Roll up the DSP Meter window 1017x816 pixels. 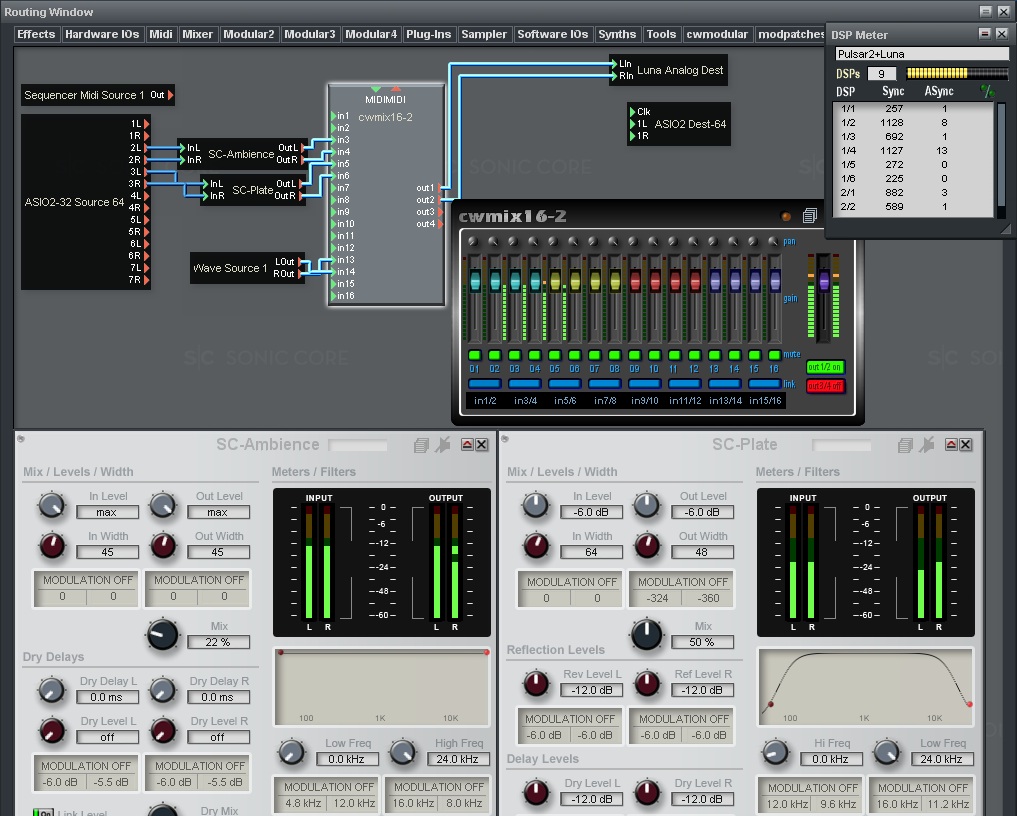[985, 34]
